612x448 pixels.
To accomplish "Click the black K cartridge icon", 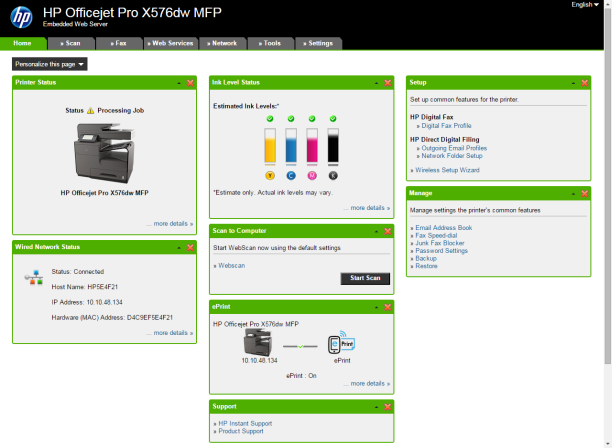I will pyautogui.click(x=333, y=176).
